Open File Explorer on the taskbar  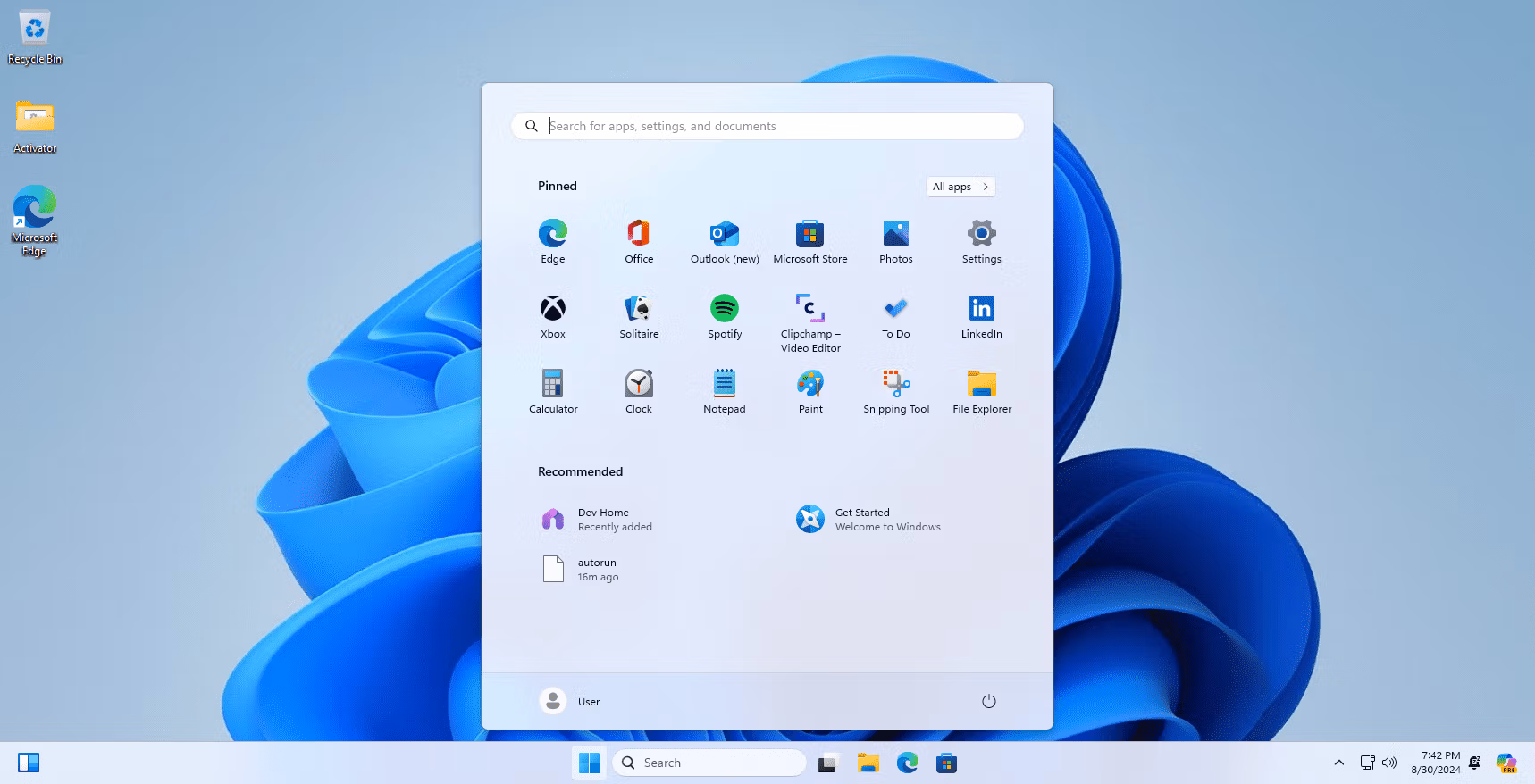(x=868, y=763)
